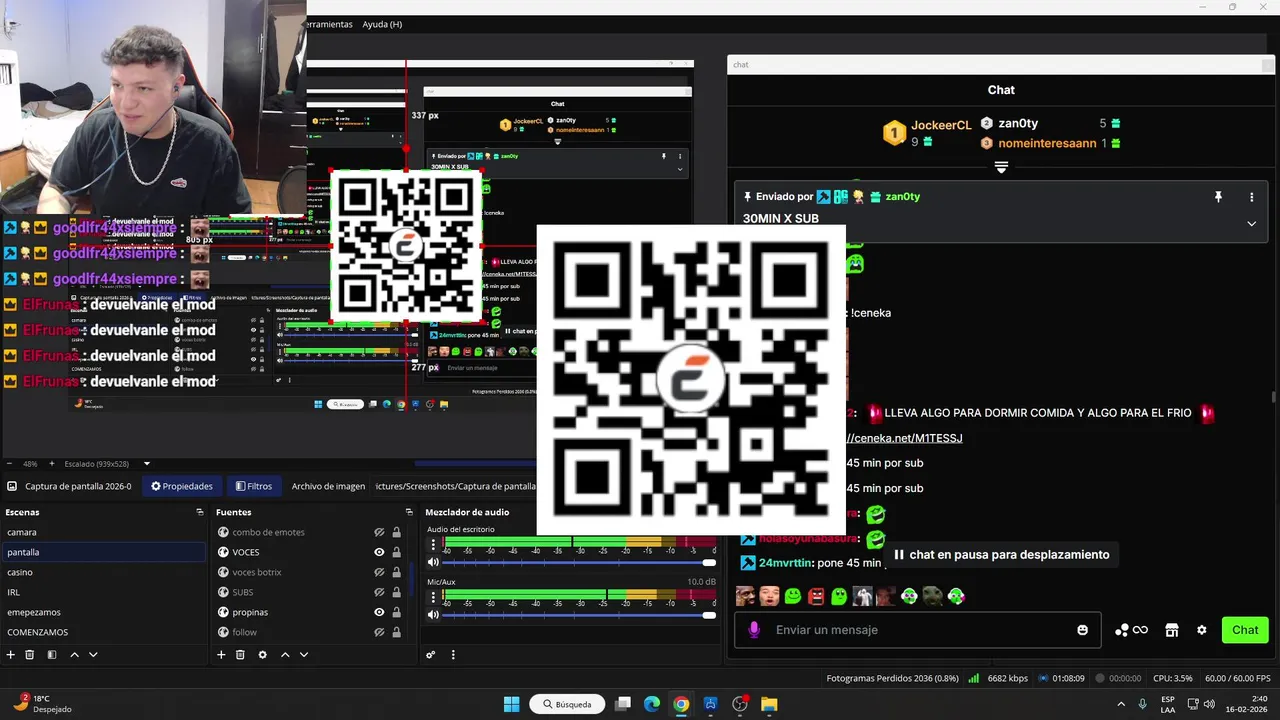
Task: Unlock the VOCES source
Action: [x=396, y=552]
